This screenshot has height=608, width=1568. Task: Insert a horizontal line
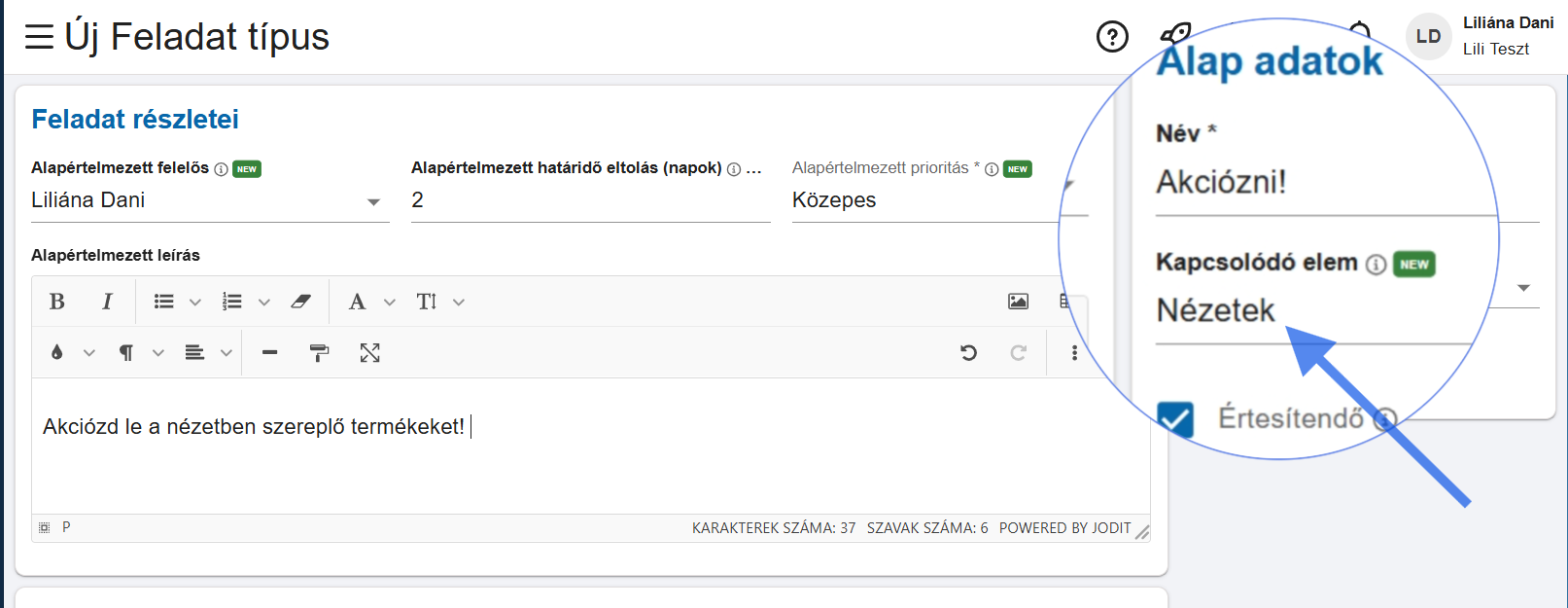[270, 352]
